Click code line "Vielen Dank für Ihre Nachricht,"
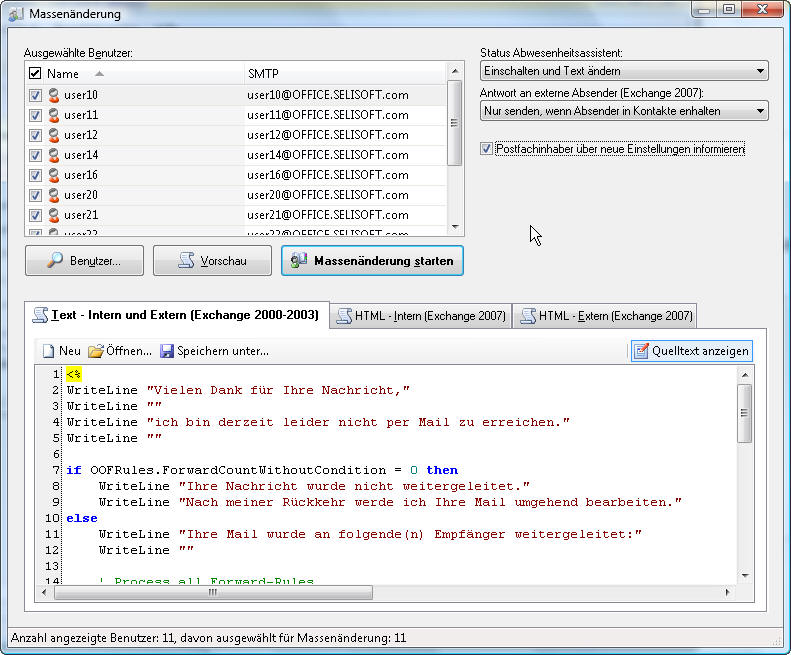The width and height of the screenshot is (791, 655). click(238, 390)
